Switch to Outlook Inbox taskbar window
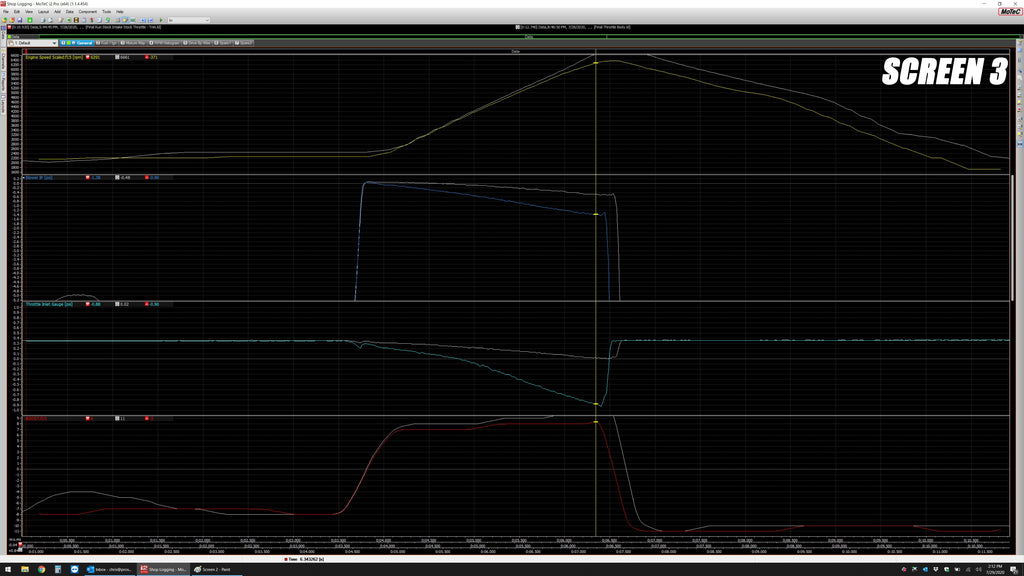Screen dimensions: 1024x576 (110, 569)
